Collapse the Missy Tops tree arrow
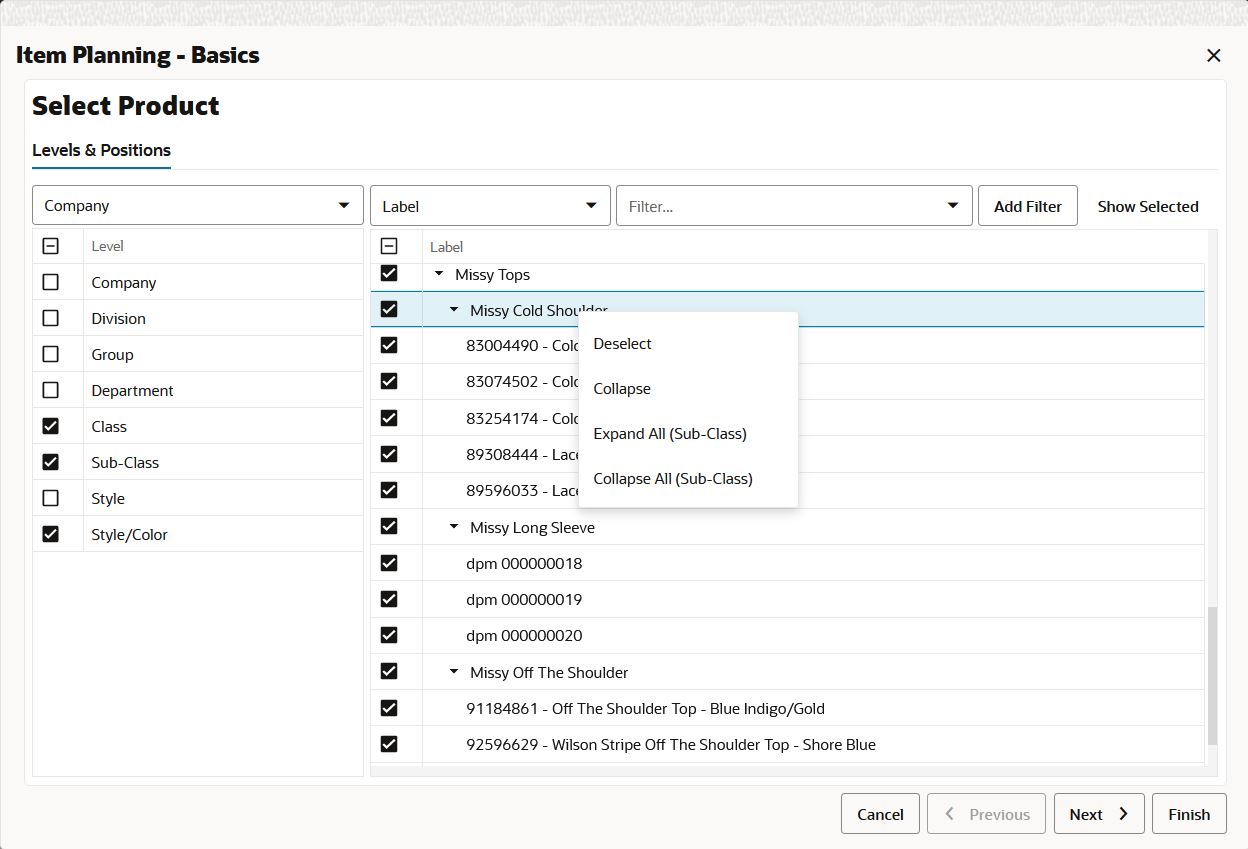Viewport: 1248px width, 849px height. (x=439, y=274)
